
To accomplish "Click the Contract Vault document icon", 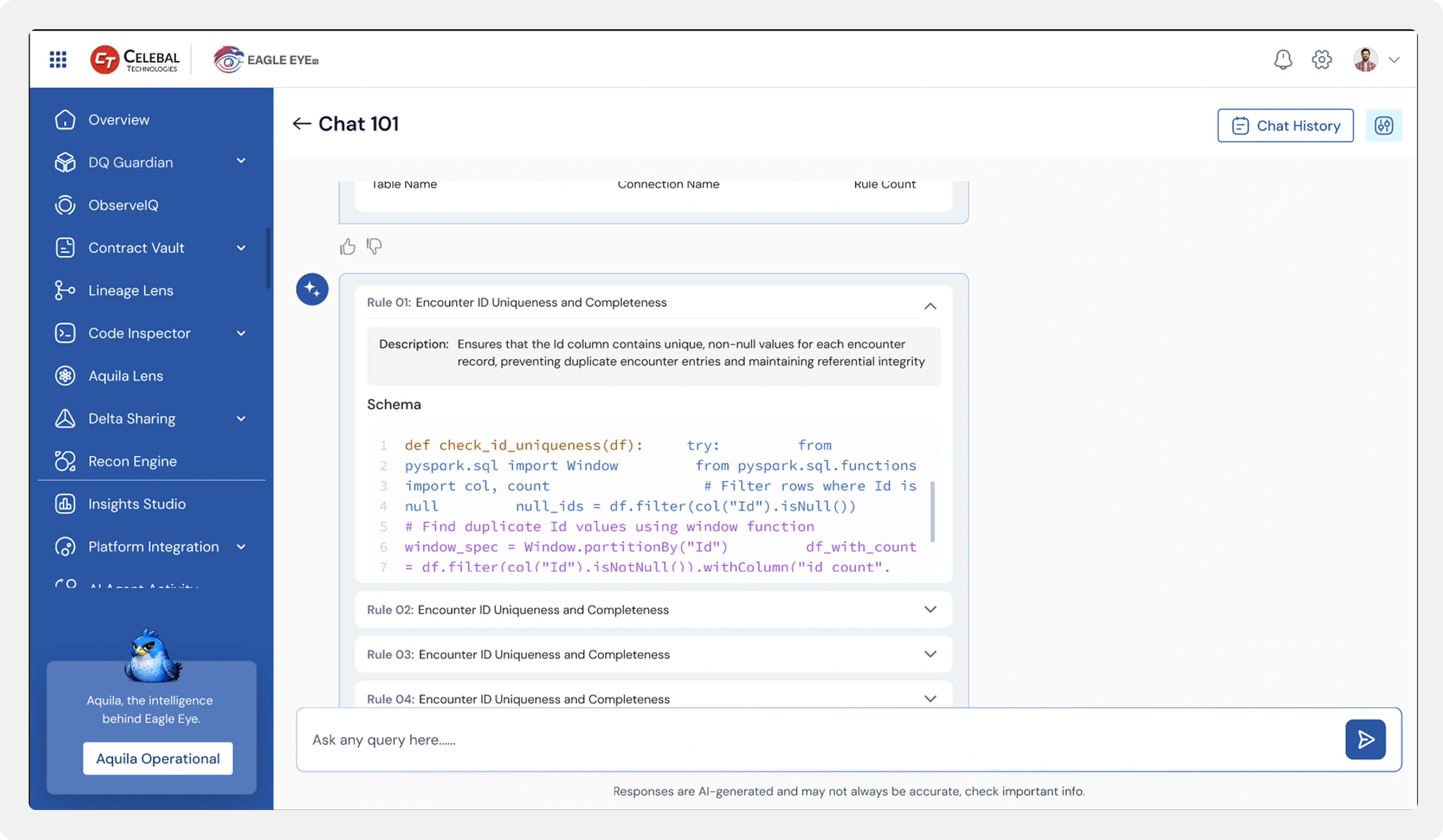I will click(x=65, y=248).
